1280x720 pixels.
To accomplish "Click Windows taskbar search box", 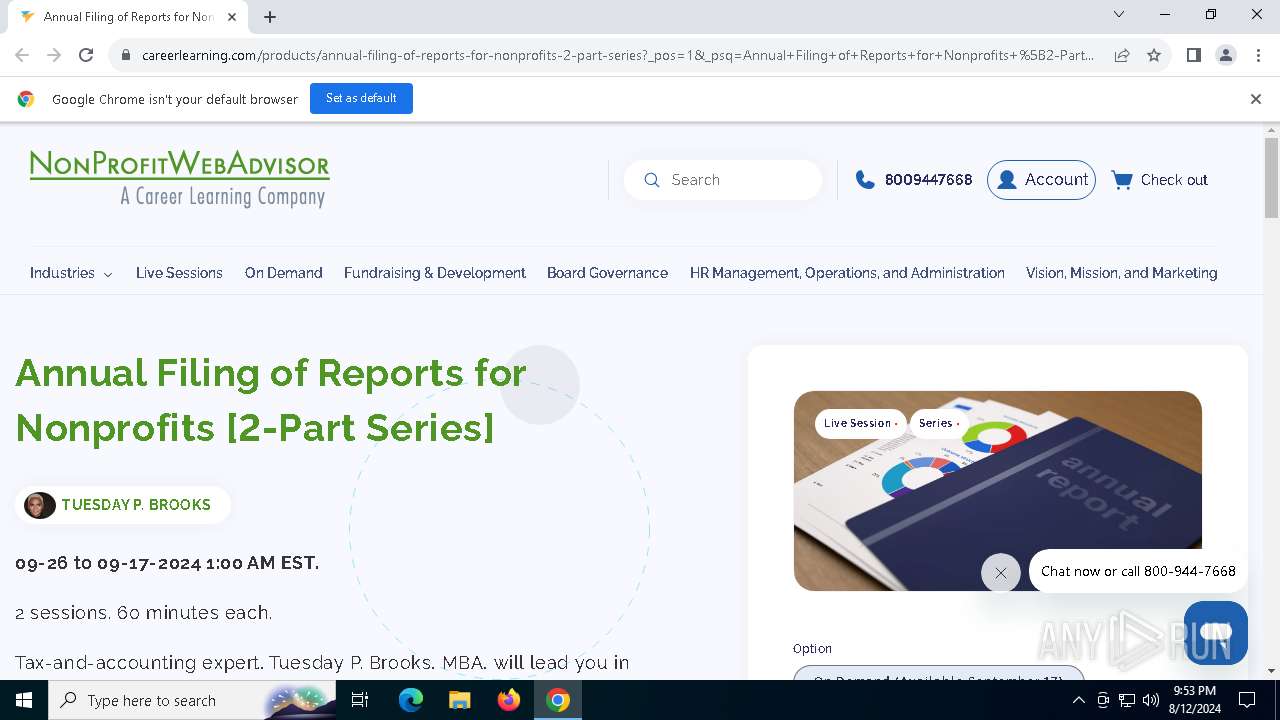I will pyautogui.click(x=190, y=700).
